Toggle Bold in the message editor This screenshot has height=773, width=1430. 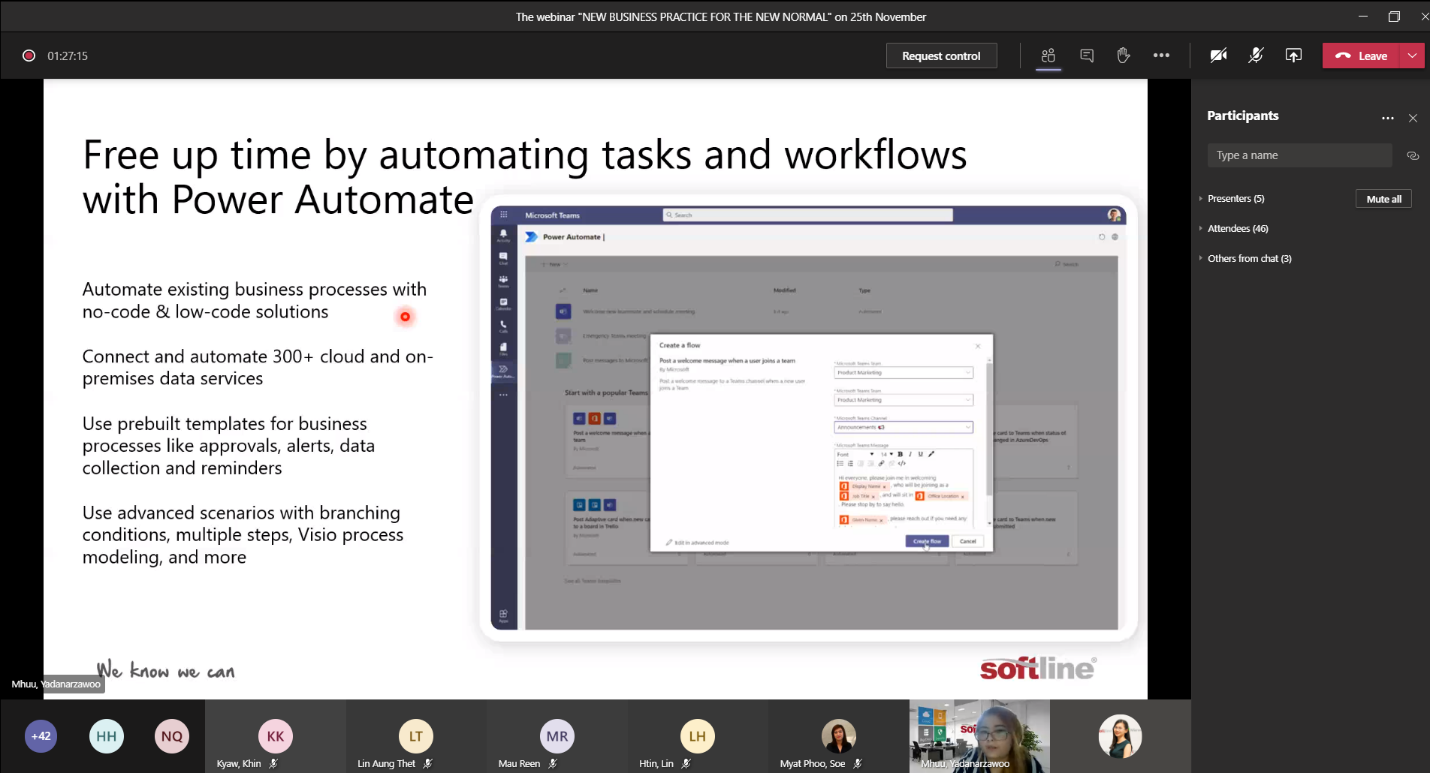899,454
